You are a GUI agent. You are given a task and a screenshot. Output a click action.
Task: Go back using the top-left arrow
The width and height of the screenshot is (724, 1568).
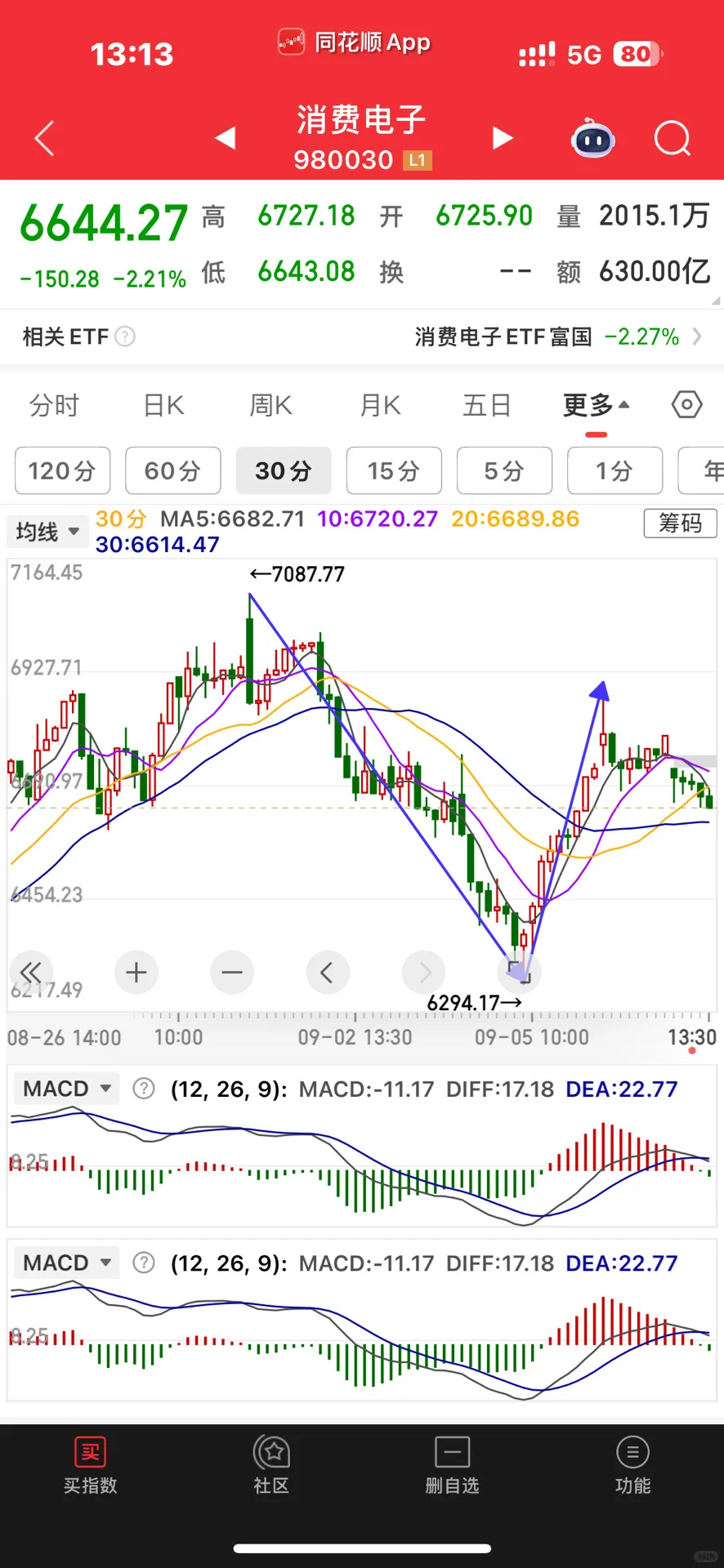pos(45,138)
